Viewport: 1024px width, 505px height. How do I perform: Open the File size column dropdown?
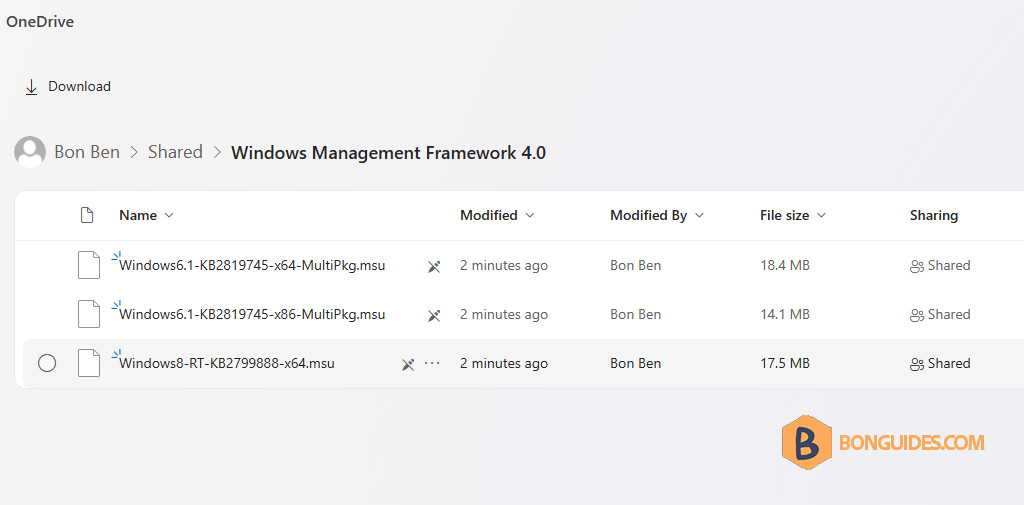(822, 216)
